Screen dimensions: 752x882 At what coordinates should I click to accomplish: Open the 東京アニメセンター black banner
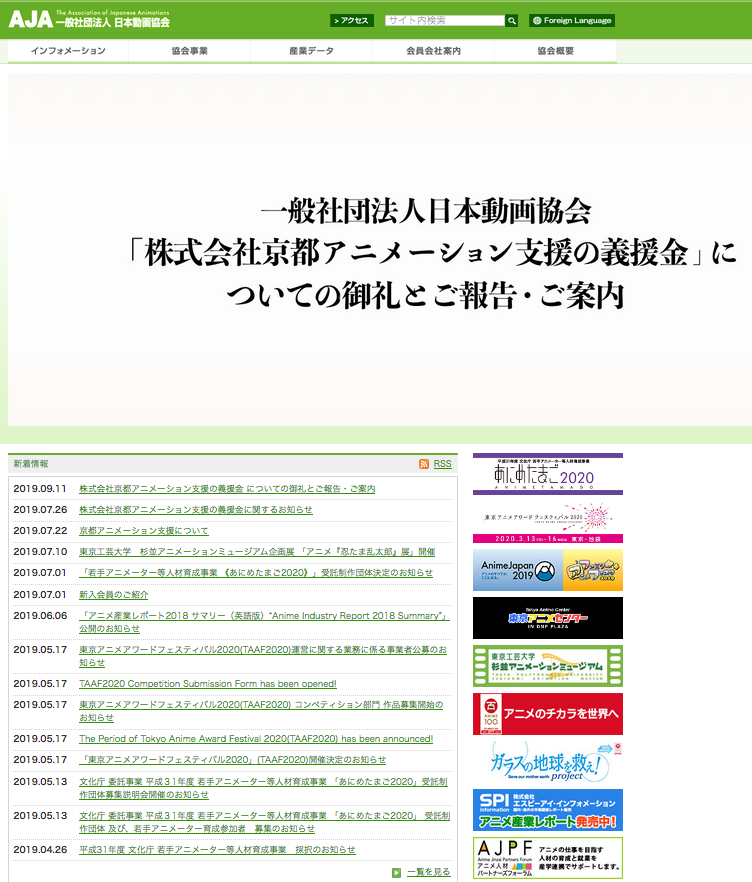548,618
